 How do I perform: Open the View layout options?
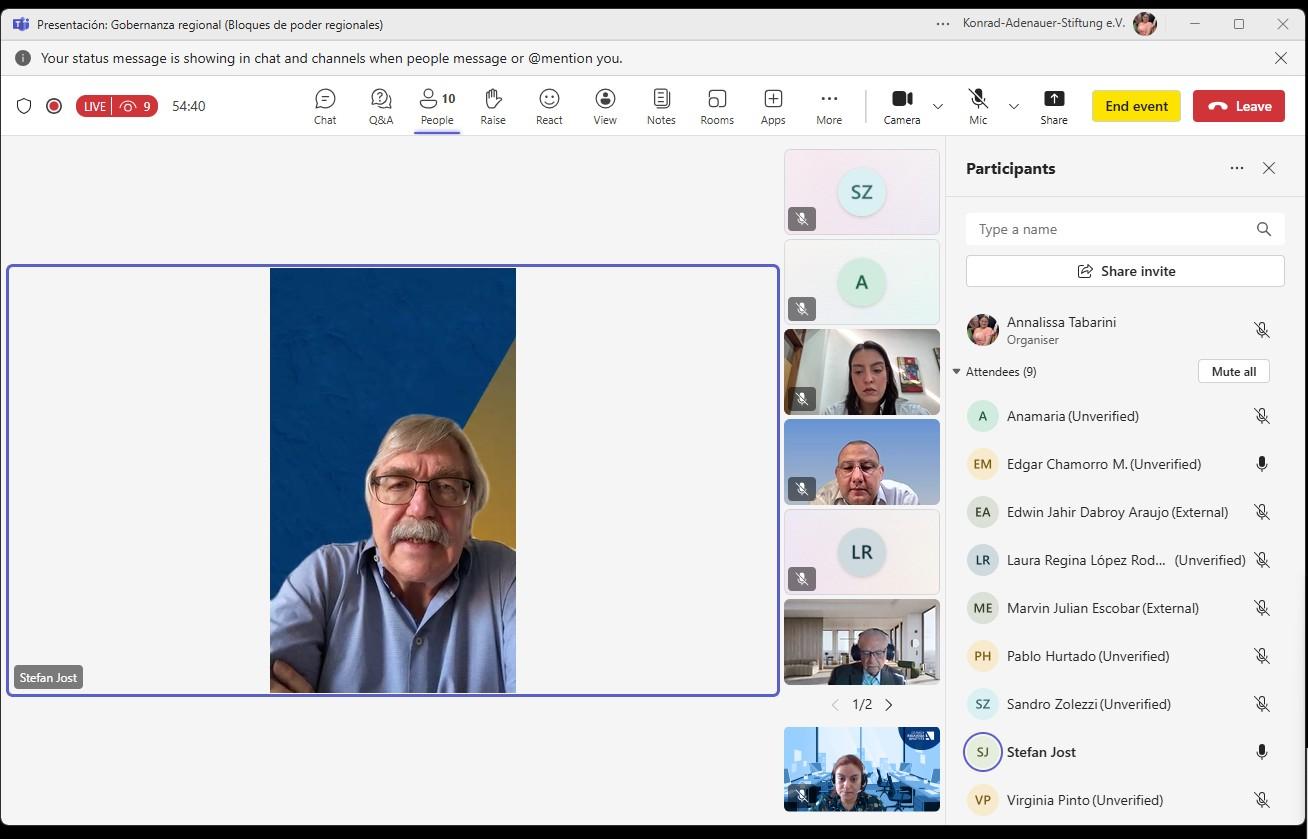coord(605,106)
